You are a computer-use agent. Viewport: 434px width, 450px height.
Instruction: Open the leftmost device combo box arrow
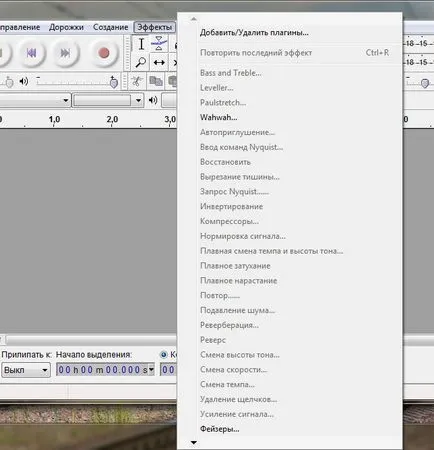click(x=66, y=100)
